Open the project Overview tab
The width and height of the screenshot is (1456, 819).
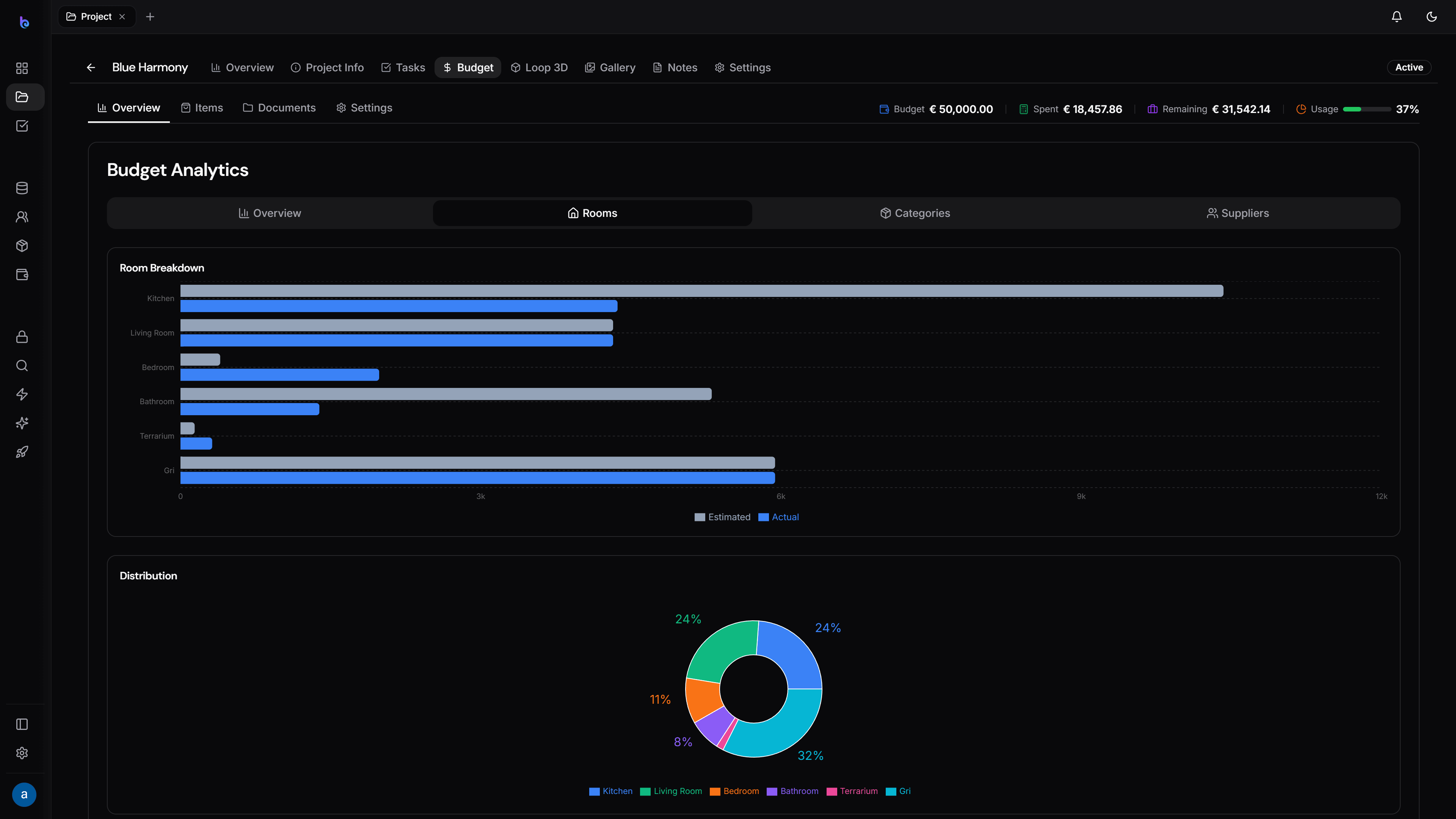243,67
